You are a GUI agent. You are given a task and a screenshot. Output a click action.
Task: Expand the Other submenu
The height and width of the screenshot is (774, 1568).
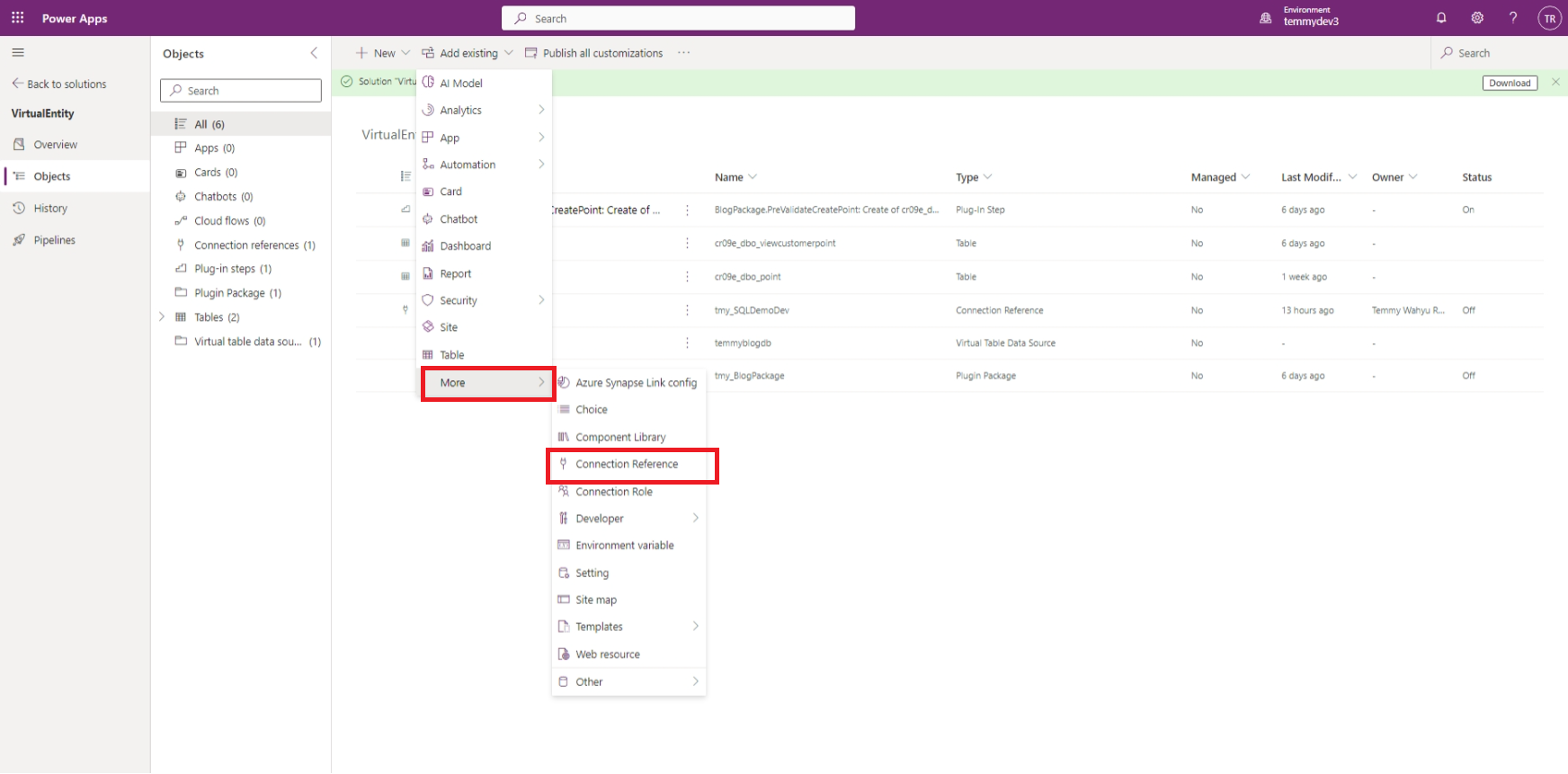coord(628,681)
